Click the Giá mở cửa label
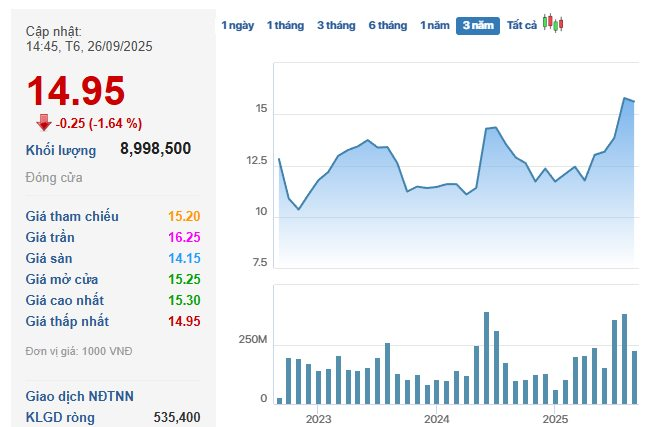This screenshot has height=427, width=647. click(x=67, y=279)
